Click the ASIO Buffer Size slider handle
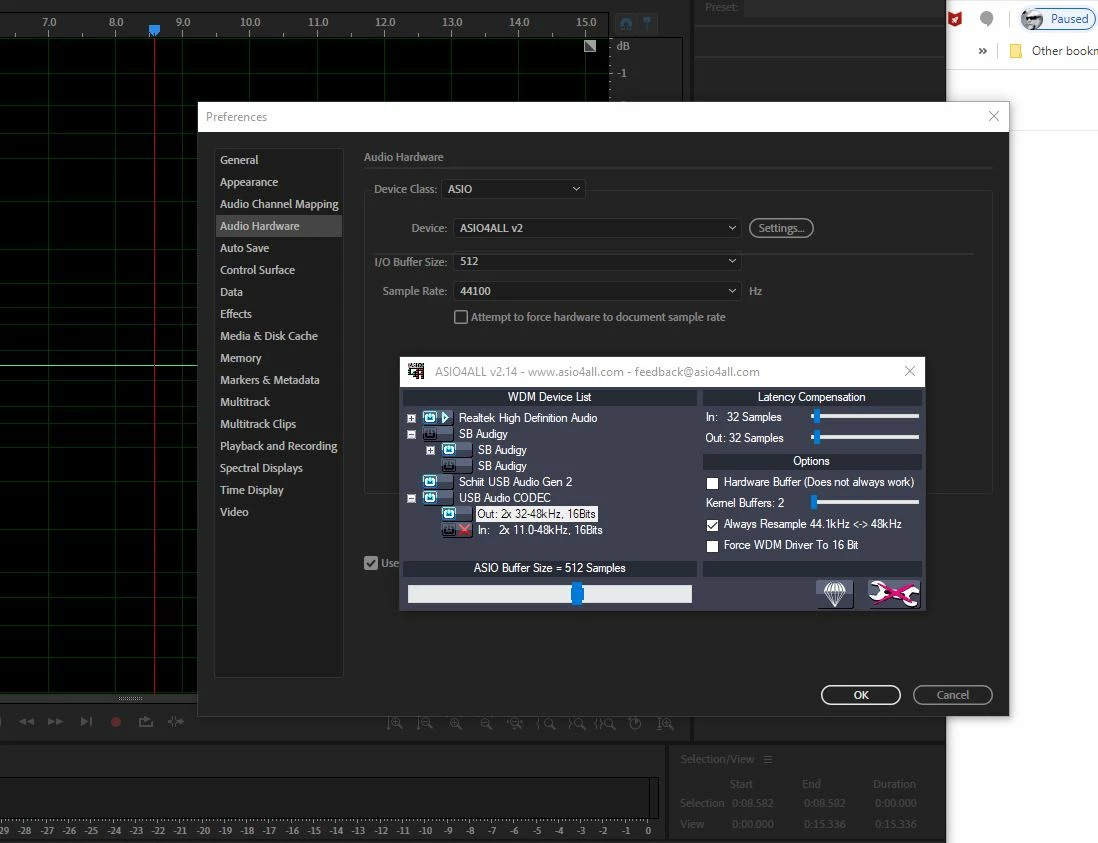 click(576, 594)
